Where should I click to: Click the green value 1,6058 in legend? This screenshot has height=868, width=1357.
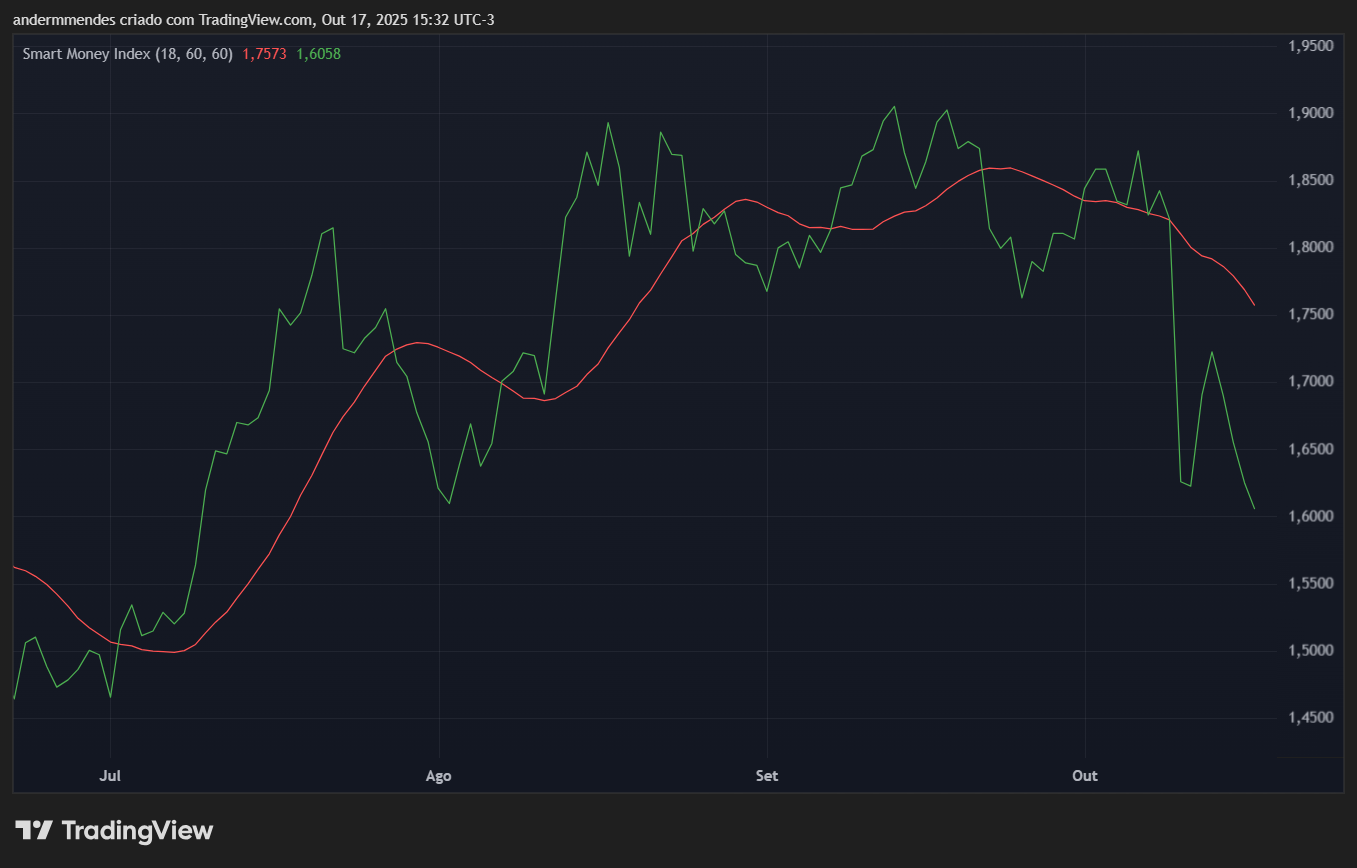pos(318,54)
